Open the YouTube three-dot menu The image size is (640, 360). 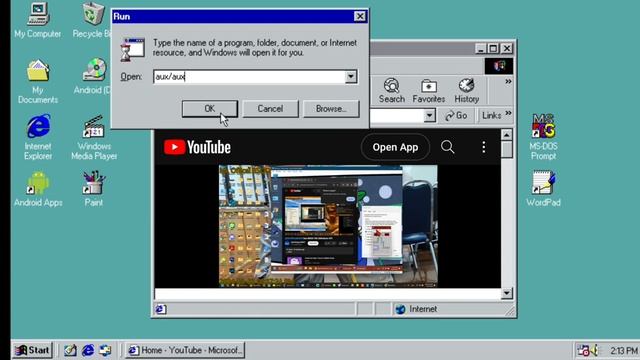coord(484,147)
